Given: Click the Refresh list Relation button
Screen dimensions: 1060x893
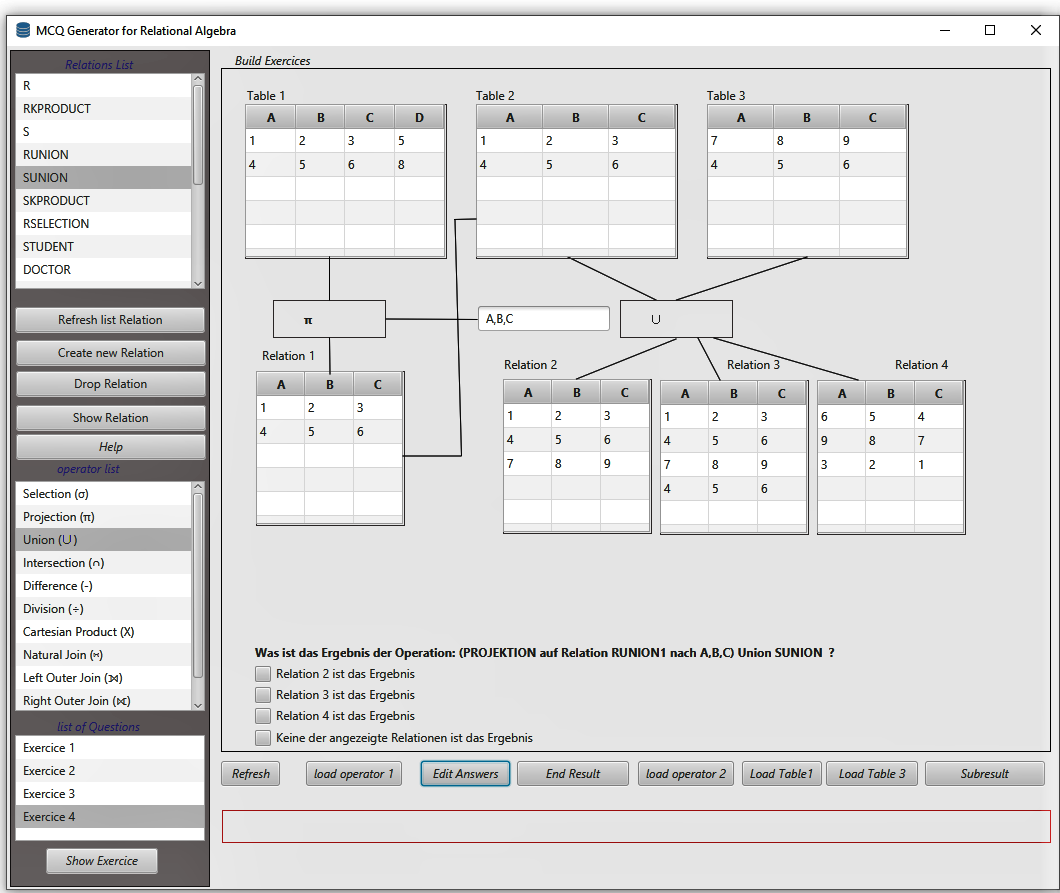Looking at the screenshot, I should click(x=109, y=319).
